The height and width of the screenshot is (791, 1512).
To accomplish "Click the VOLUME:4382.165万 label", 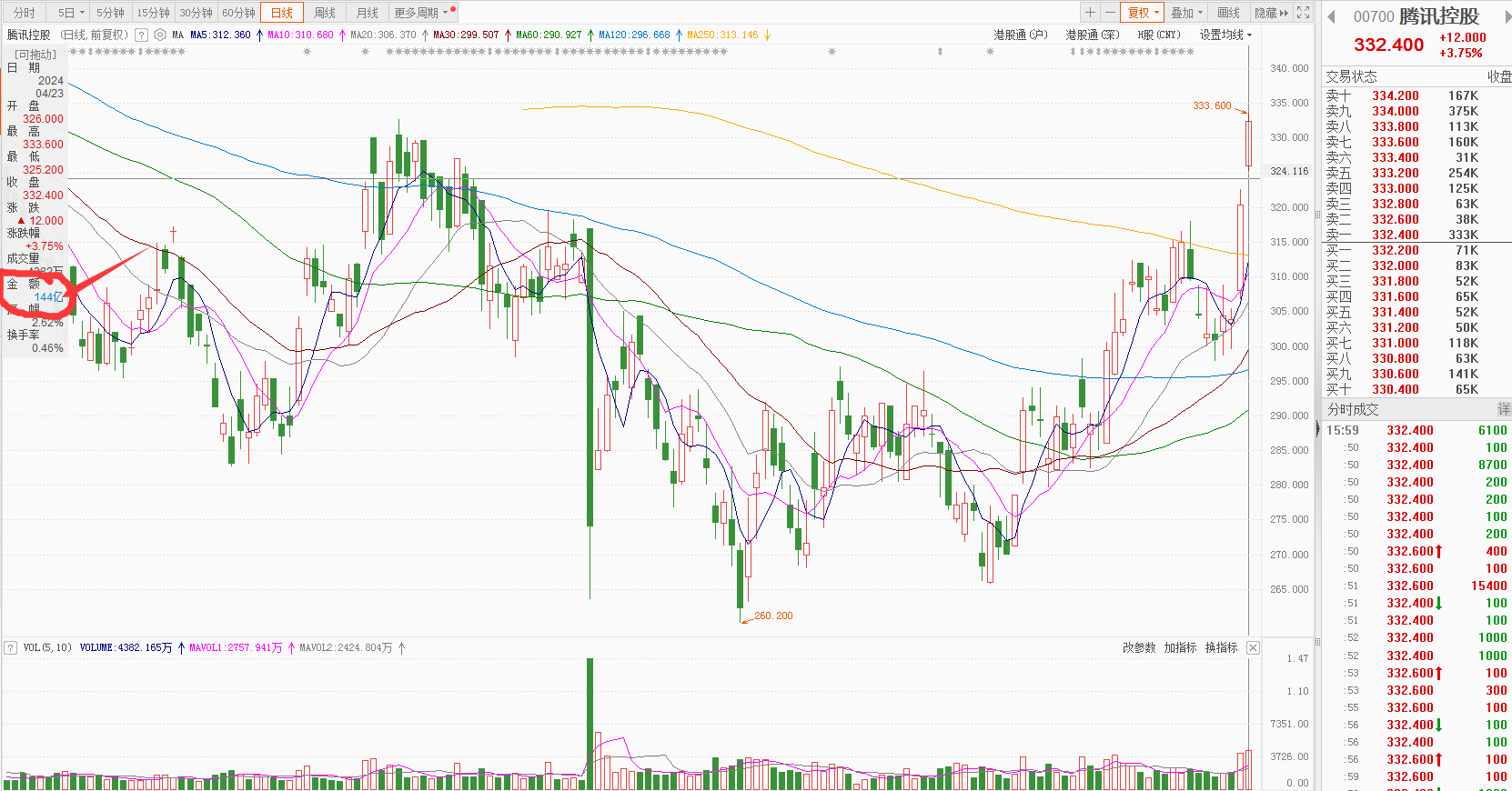I will click(126, 647).
